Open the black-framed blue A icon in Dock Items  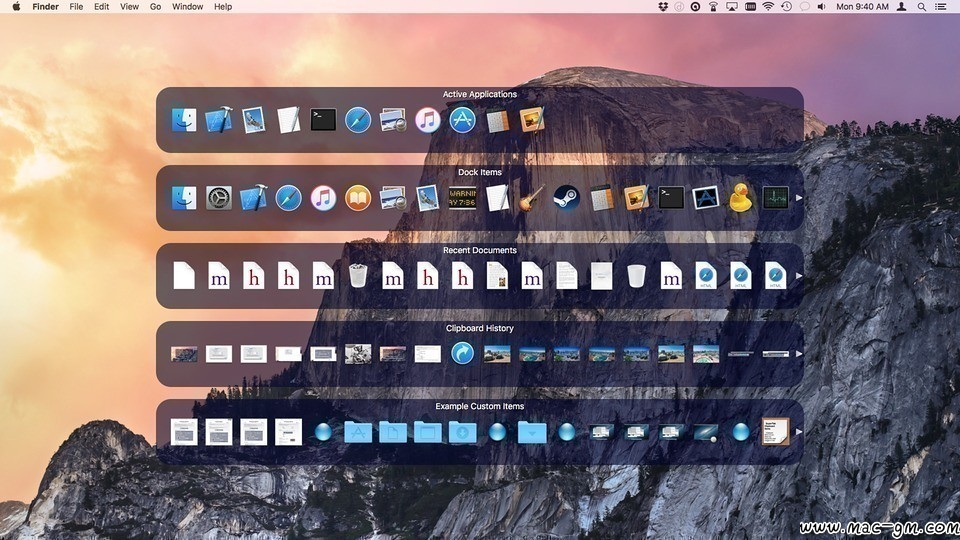pos(706,198)
